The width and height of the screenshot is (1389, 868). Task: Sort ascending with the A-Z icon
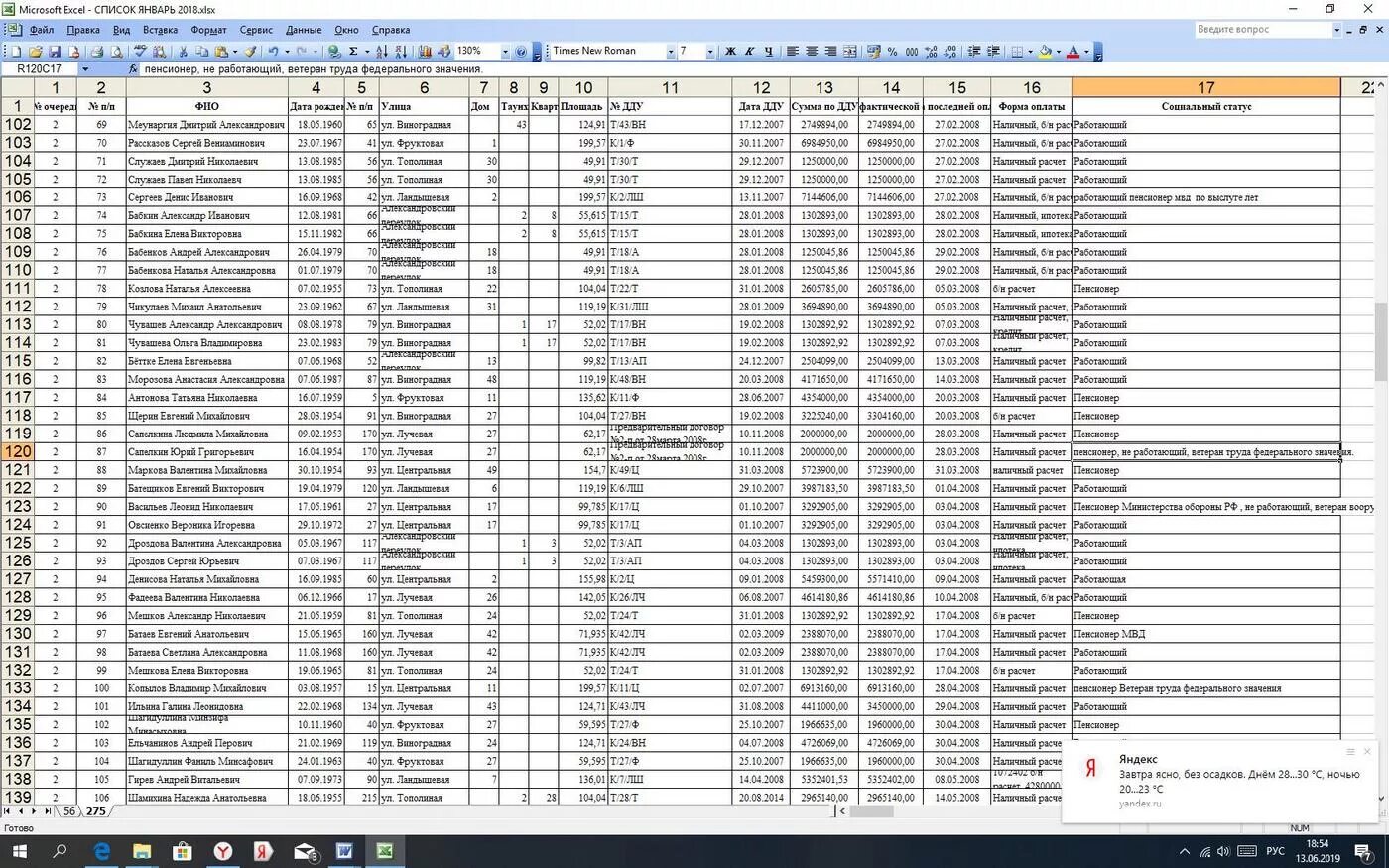[x=382, y=51]
